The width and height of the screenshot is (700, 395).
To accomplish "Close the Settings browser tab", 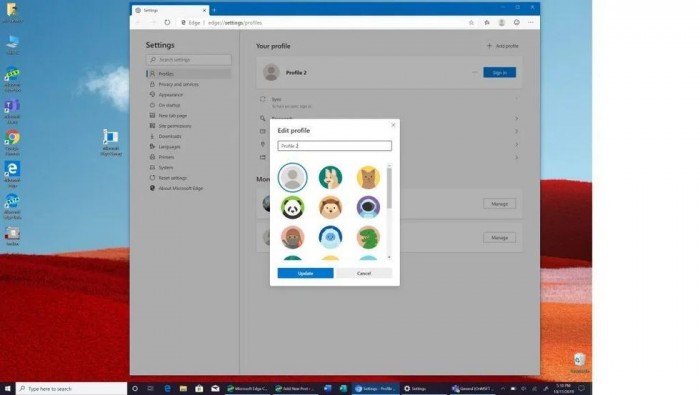I will point(204,10).
